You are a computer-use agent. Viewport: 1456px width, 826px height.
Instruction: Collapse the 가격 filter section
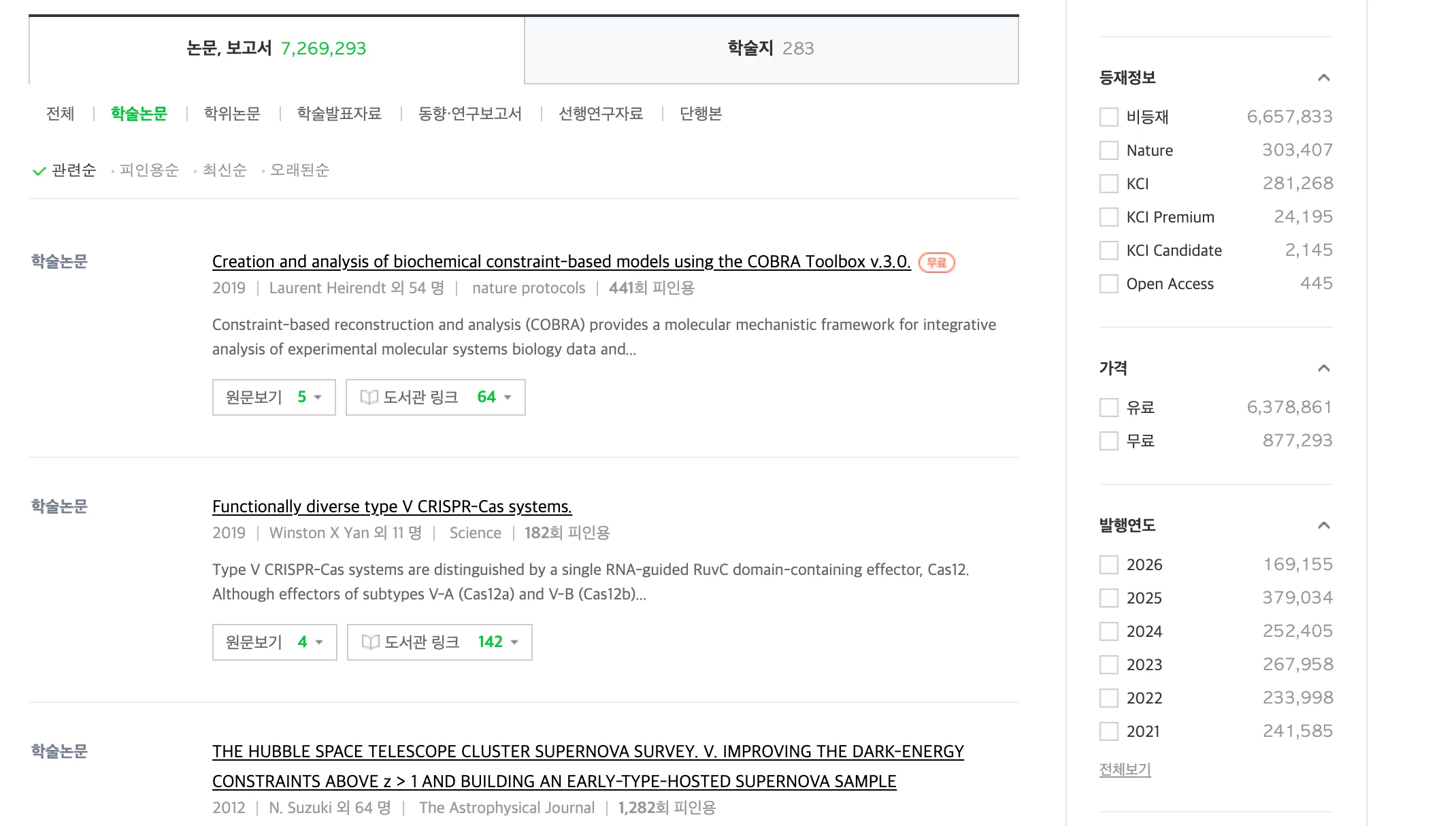click(1323, 368)
